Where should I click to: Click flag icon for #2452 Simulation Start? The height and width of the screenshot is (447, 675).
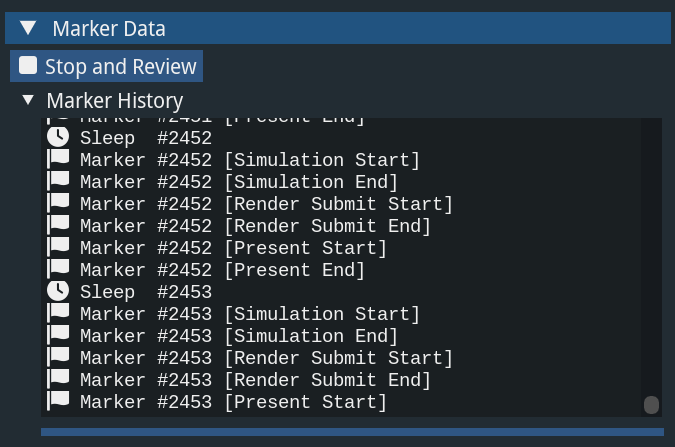(x=59, y=160)
